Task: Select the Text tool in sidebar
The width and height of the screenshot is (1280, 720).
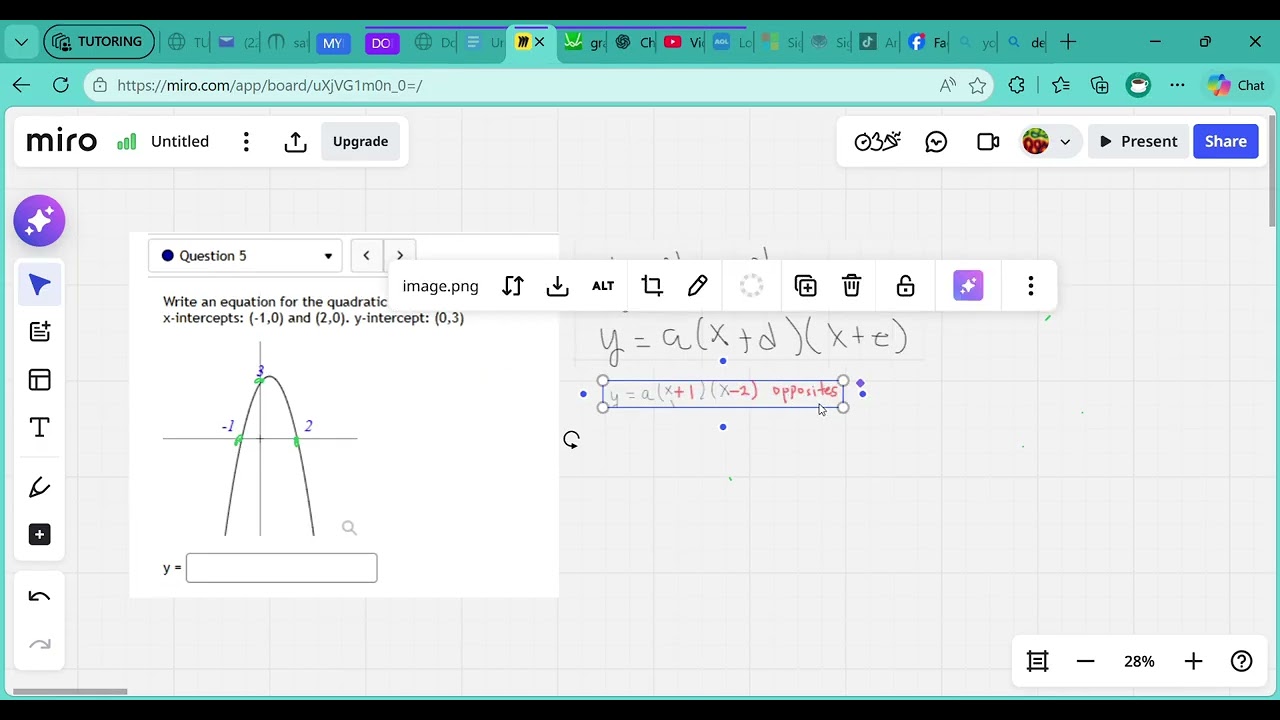Action: (x=39, y=428)
